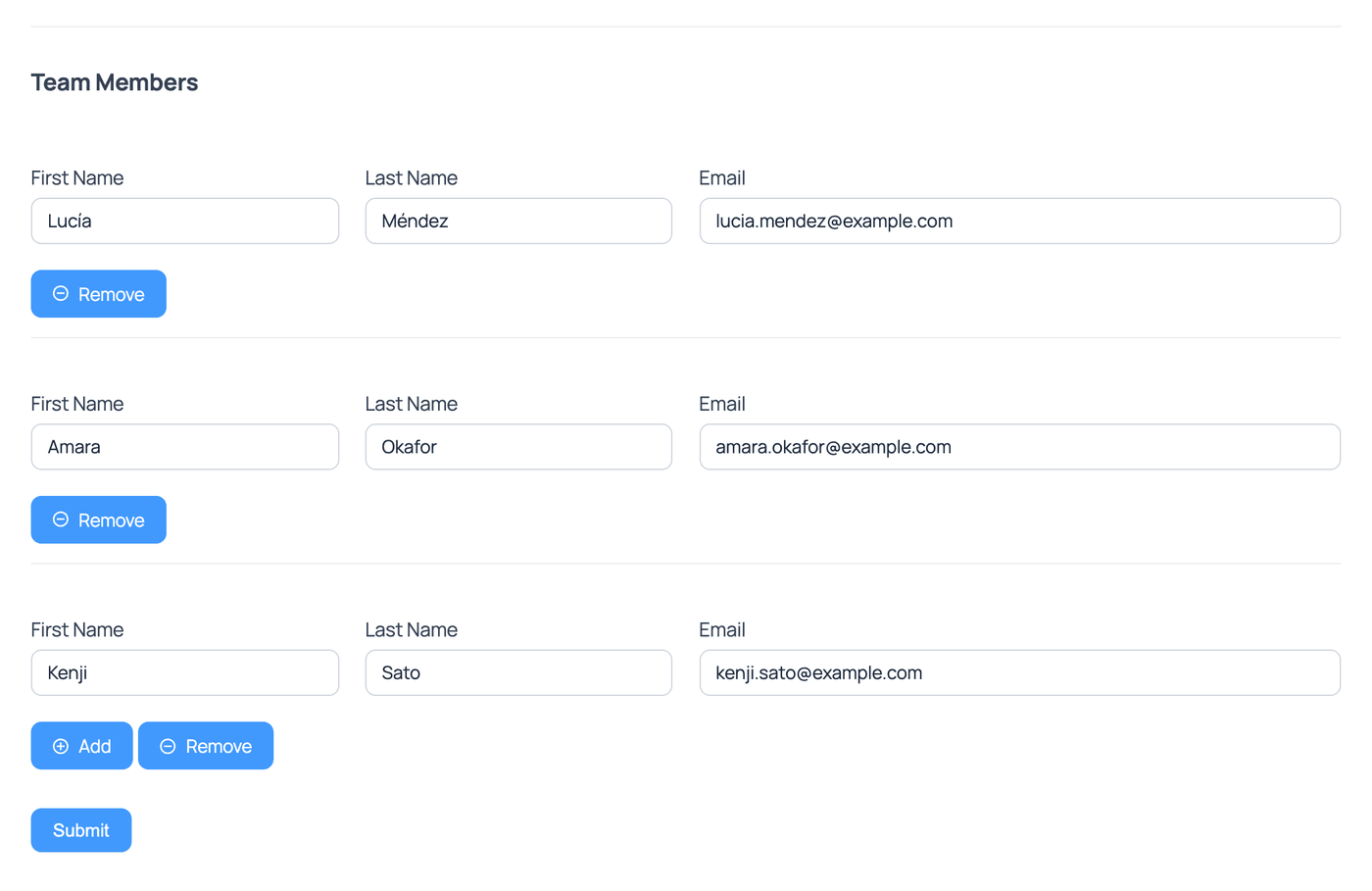Click the amara.okafor@example.com email field

click(1020, 447)
